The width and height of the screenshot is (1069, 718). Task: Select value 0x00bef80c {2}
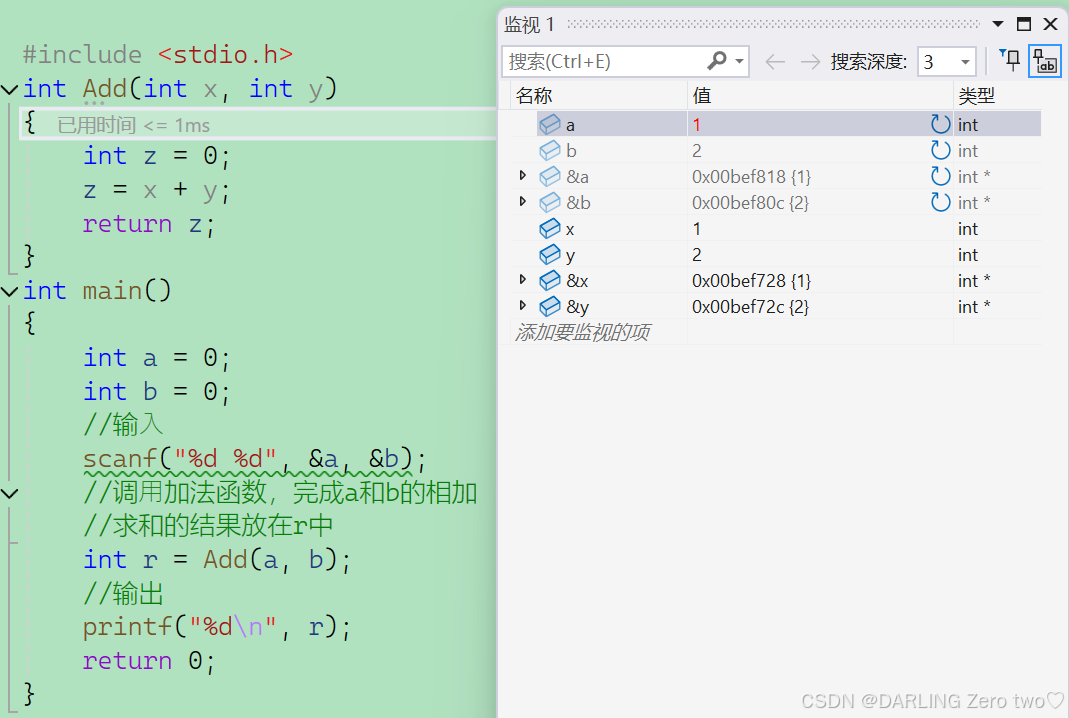[751, 203]
